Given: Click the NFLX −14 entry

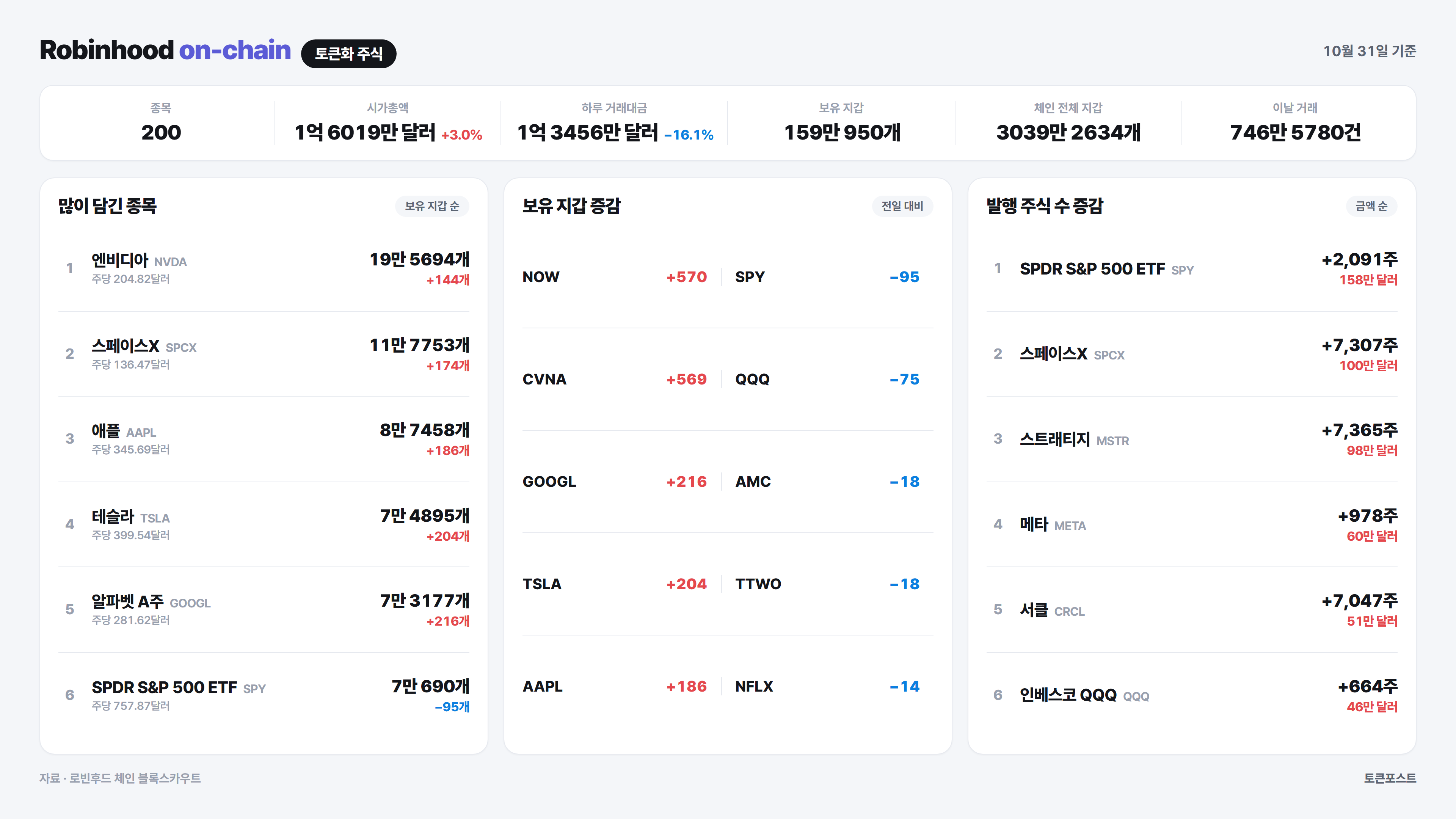Looking at the screenshot, I should 827,686.
